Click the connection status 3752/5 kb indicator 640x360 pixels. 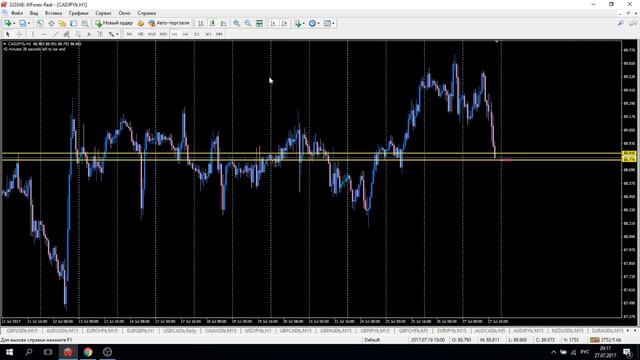[606, 340]
